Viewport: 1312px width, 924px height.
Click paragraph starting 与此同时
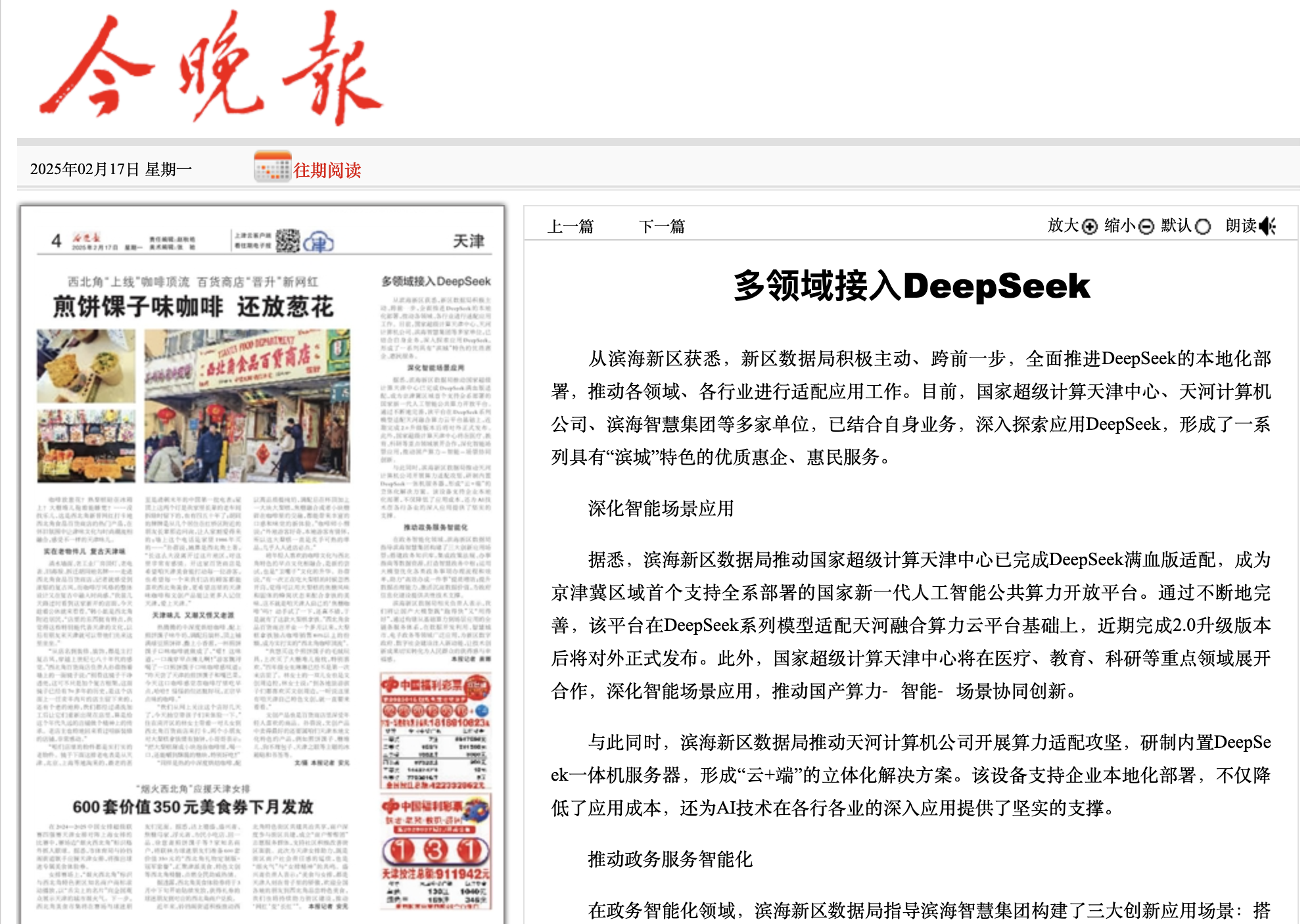click(x=911, y=775)
